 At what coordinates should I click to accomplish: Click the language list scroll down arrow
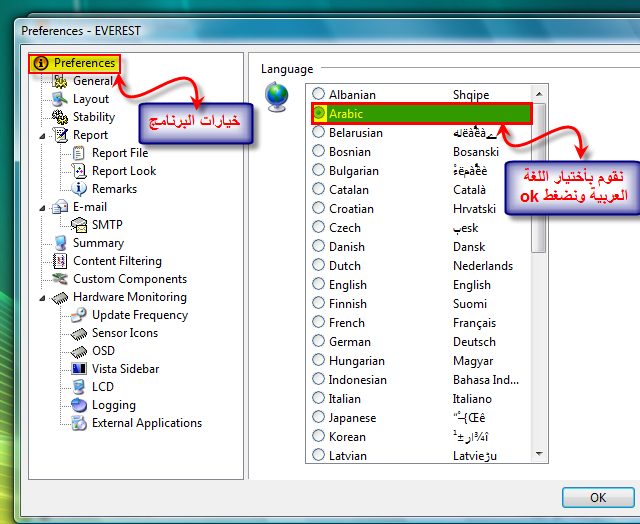coord(539,454)
